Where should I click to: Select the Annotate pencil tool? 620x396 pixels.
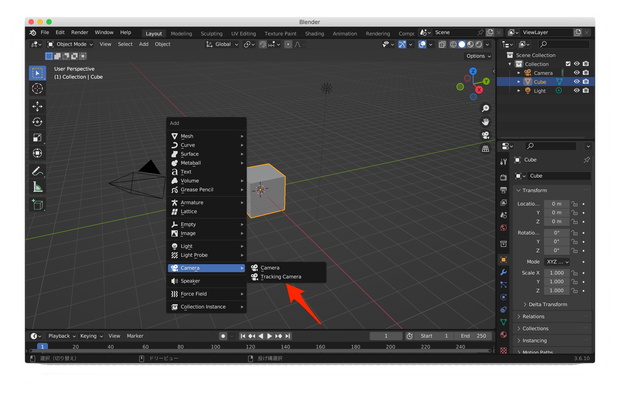click(x=38, y=171)
